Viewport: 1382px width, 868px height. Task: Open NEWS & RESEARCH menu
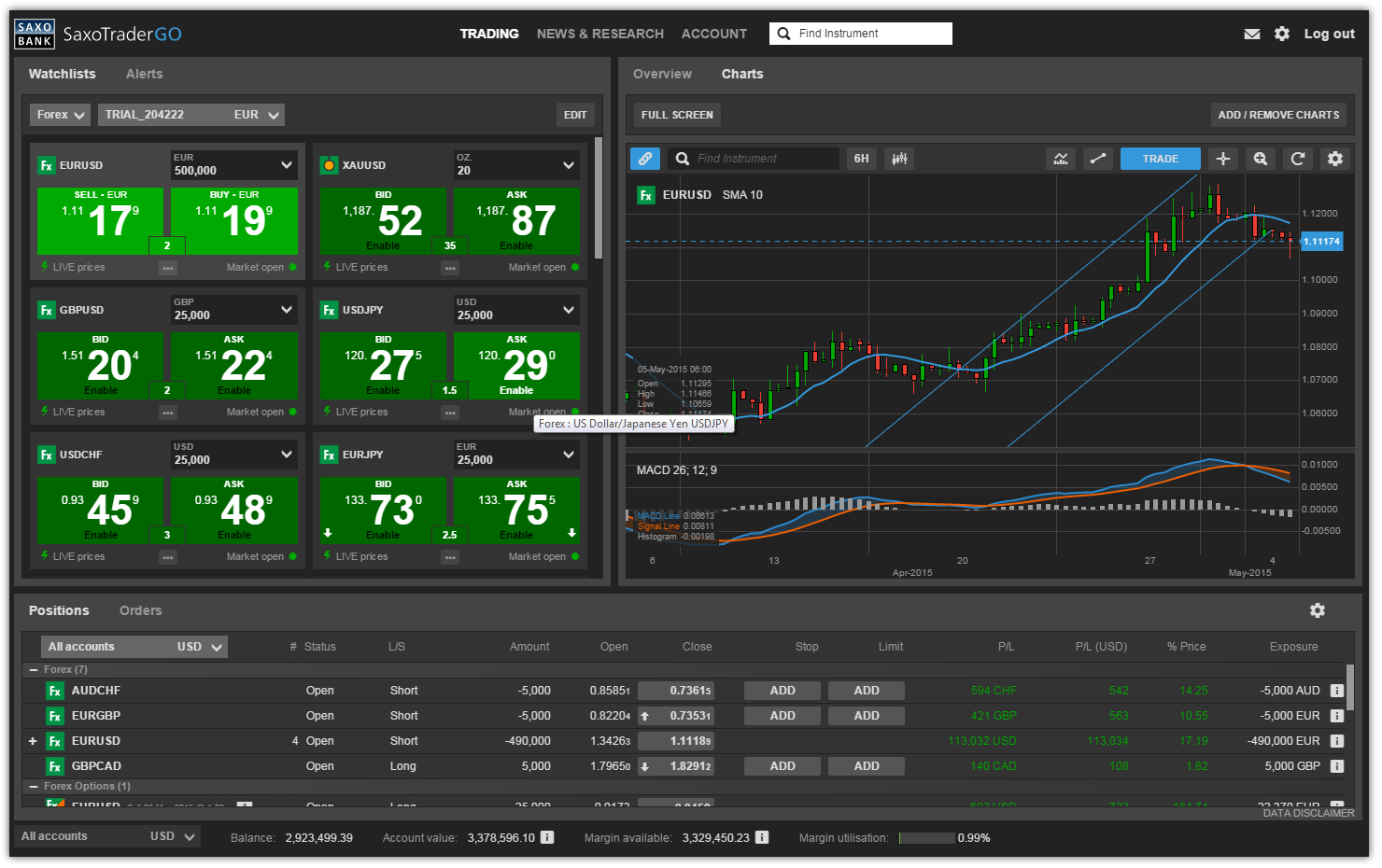coord(600,34)
